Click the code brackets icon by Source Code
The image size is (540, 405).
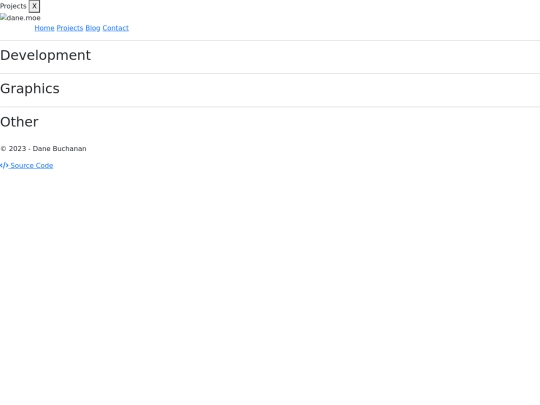click(x=4, y=165)
